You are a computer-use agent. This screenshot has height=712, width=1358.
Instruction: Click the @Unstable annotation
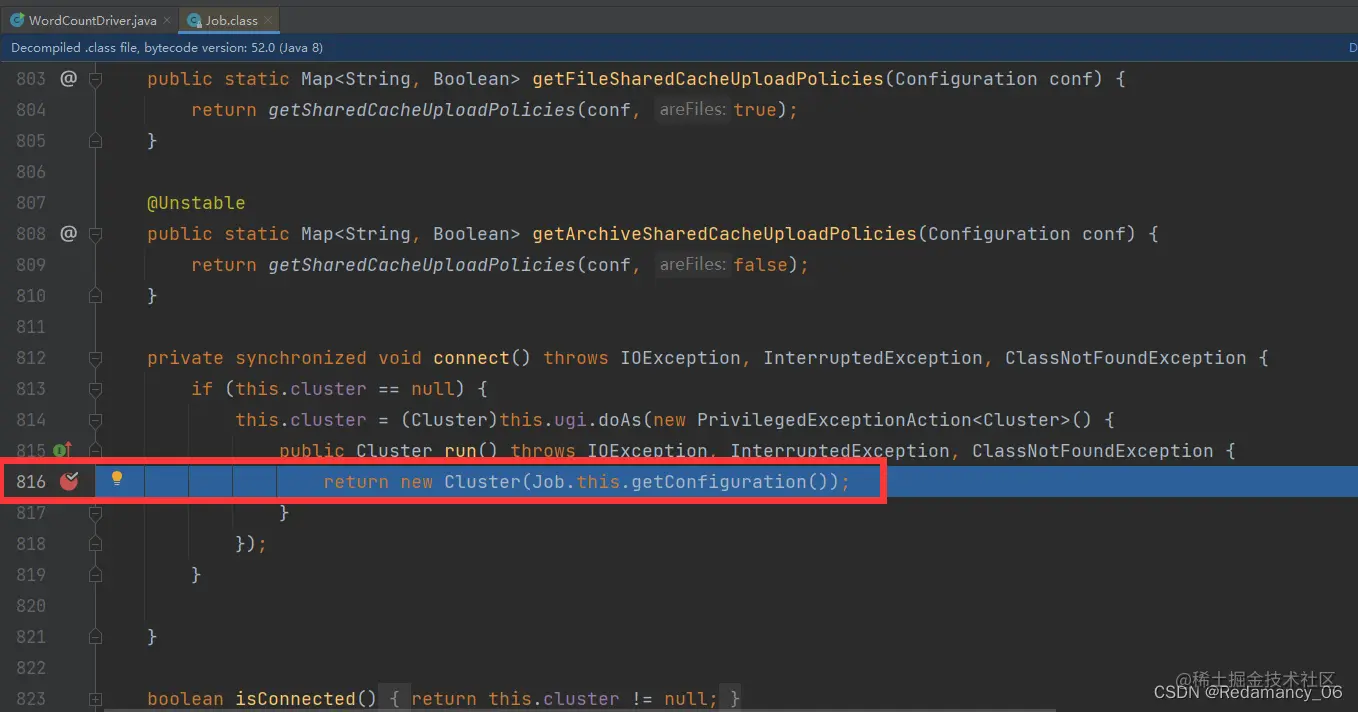pyautogui.click(x=196, y=203)
